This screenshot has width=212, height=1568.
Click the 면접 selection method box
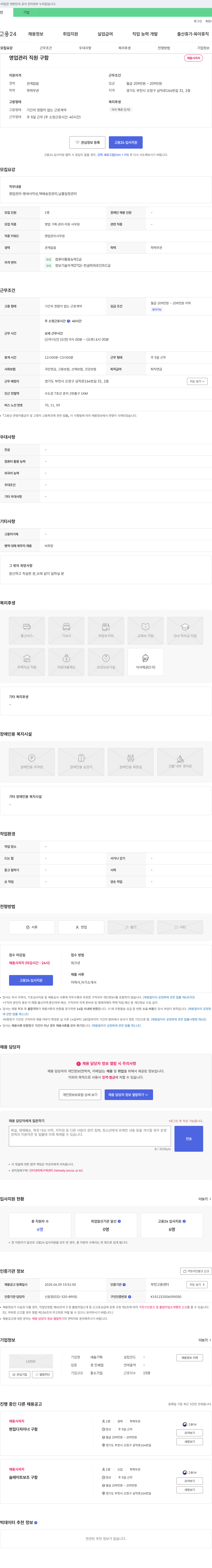[x=81, y=927]
